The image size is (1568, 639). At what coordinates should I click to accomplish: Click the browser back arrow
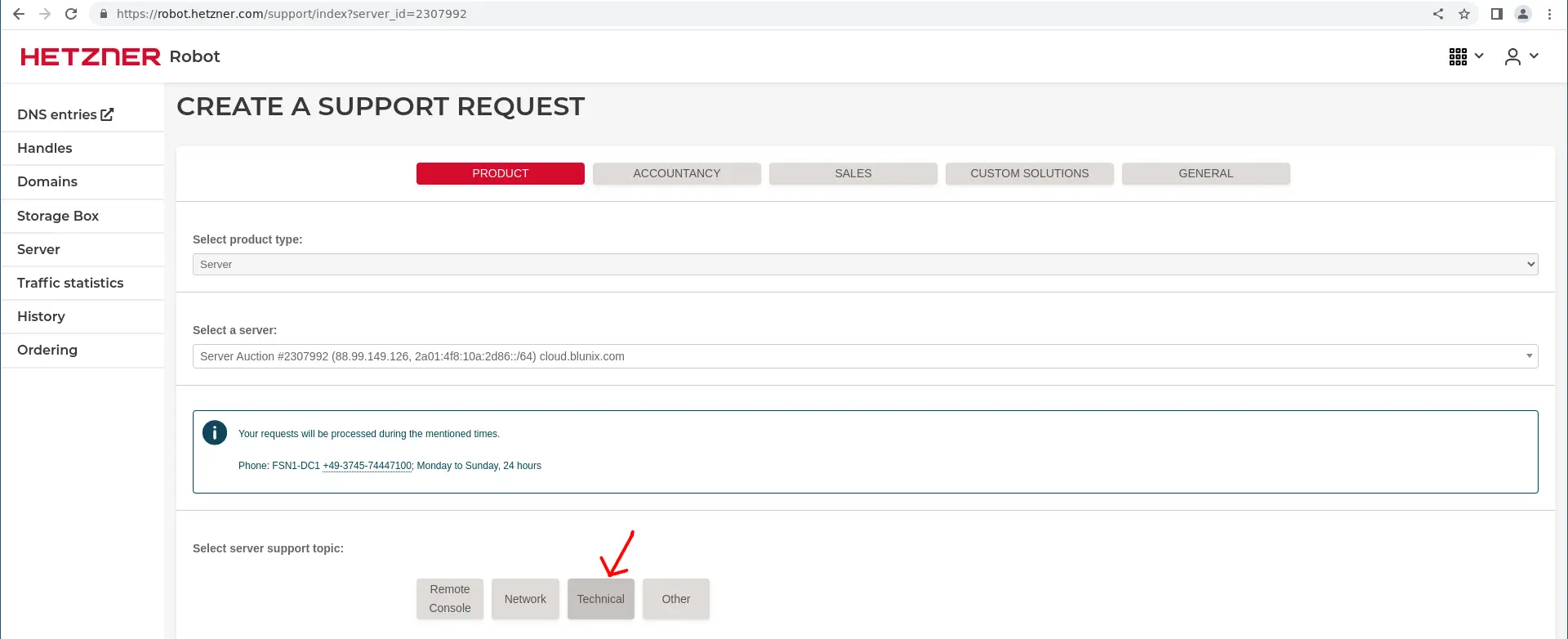pos(19,14)
